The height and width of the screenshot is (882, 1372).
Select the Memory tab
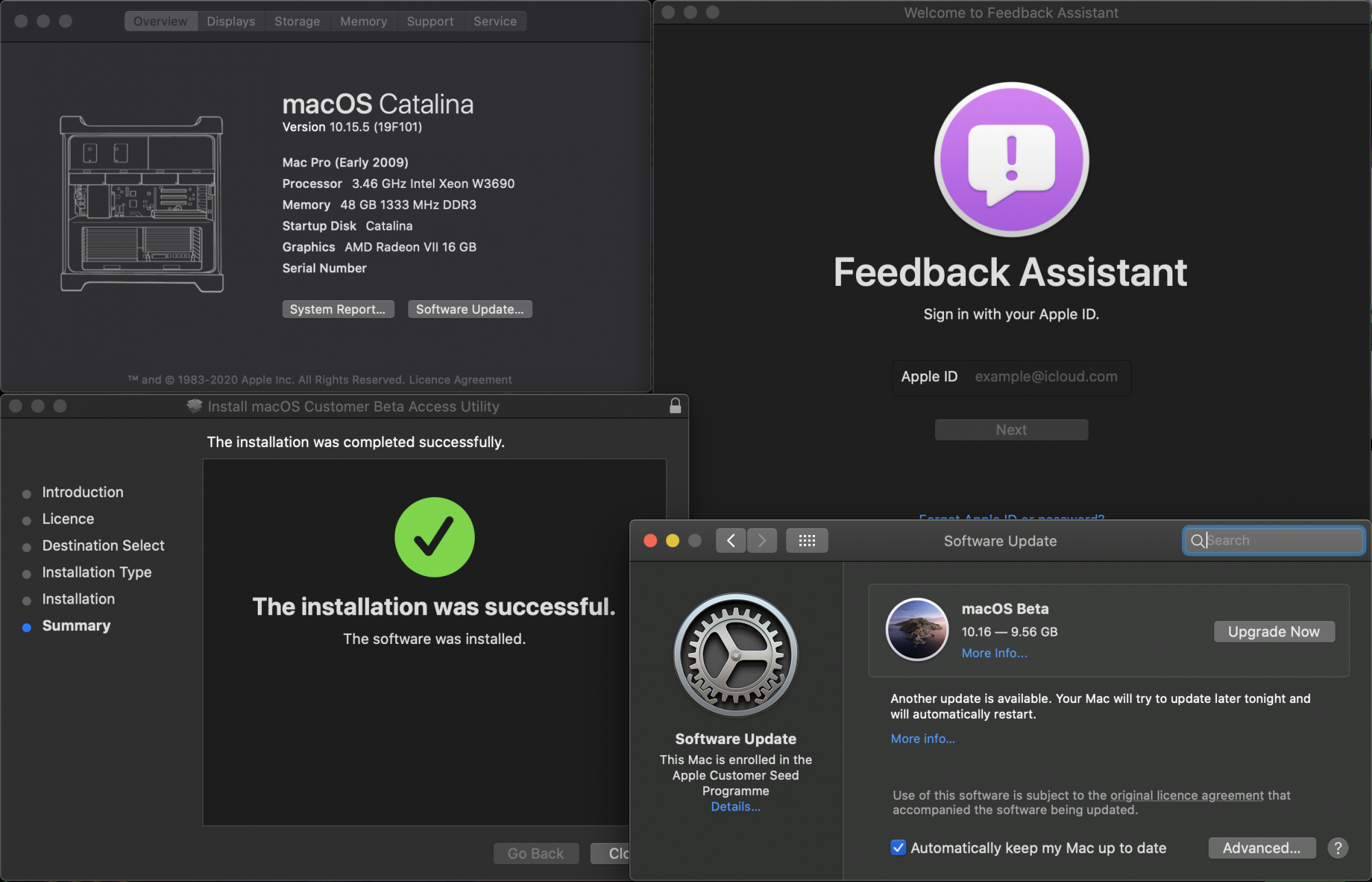point(364,21)
